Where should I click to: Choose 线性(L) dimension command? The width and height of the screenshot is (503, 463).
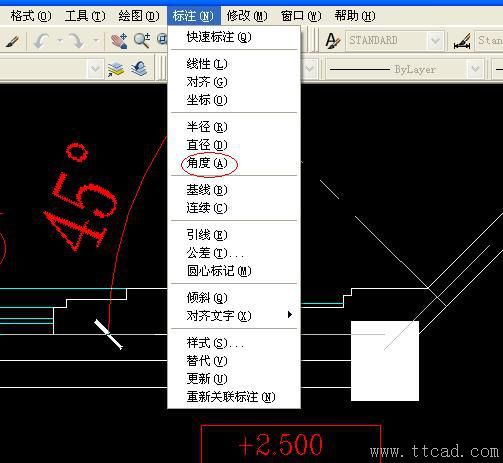207,64
